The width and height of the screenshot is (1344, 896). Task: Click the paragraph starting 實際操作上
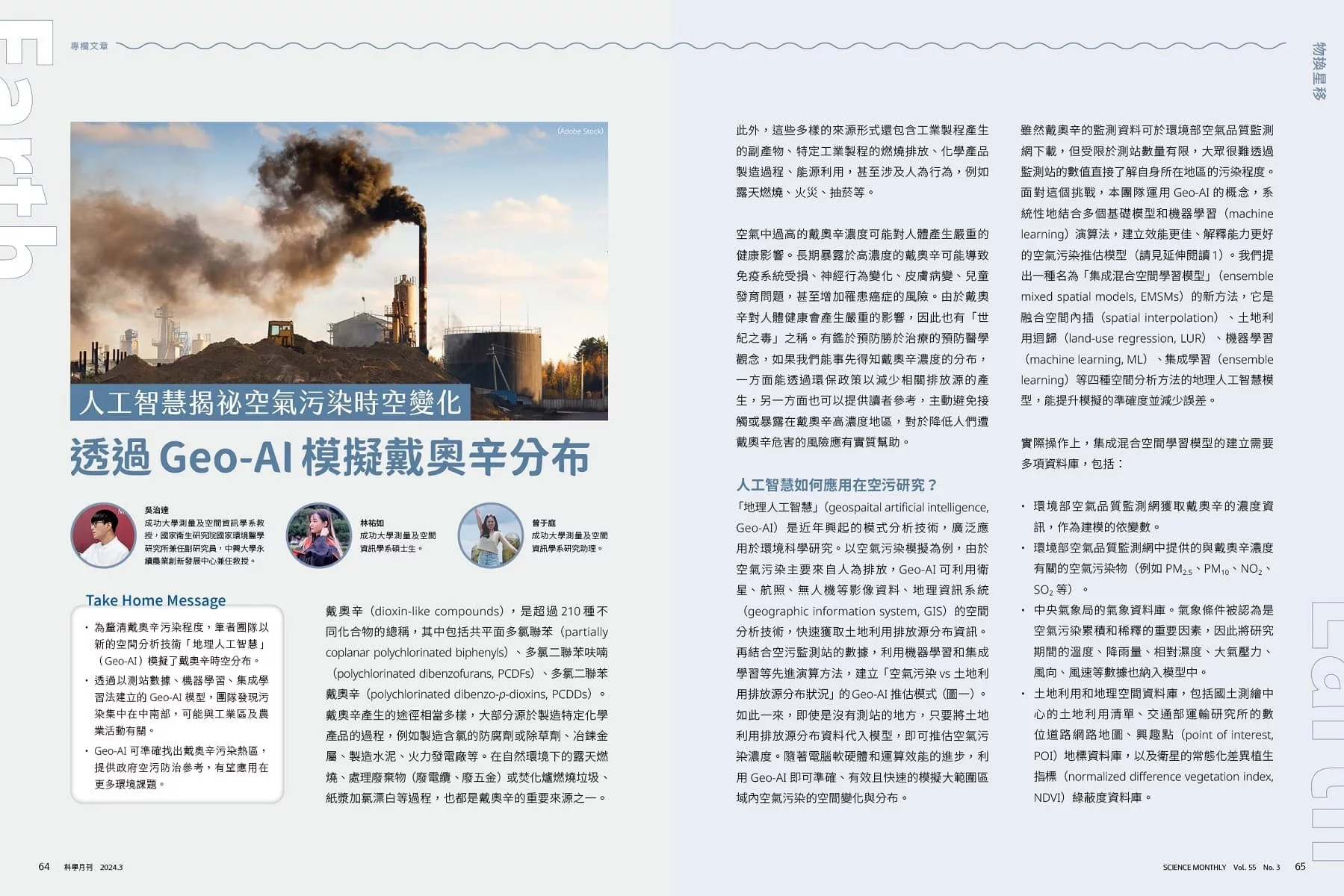click(1147, 453)
